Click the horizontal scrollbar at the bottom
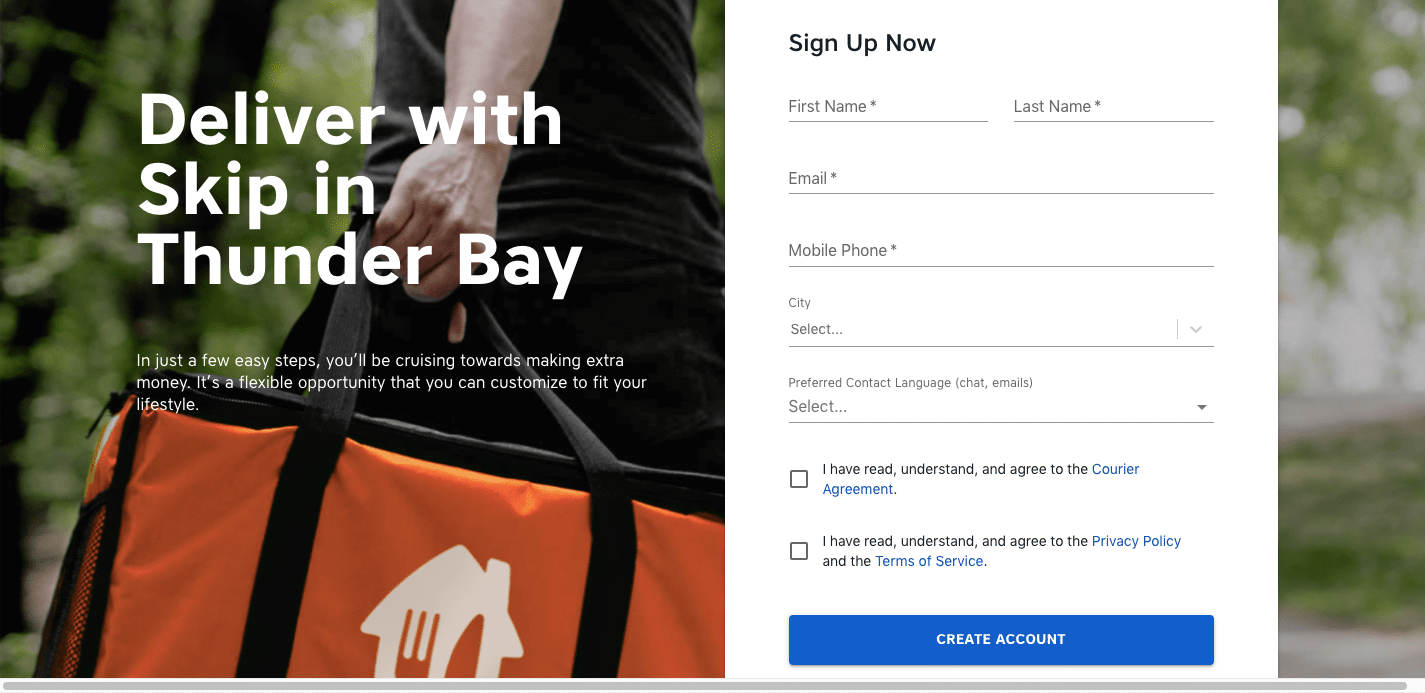 coord(705,686)
